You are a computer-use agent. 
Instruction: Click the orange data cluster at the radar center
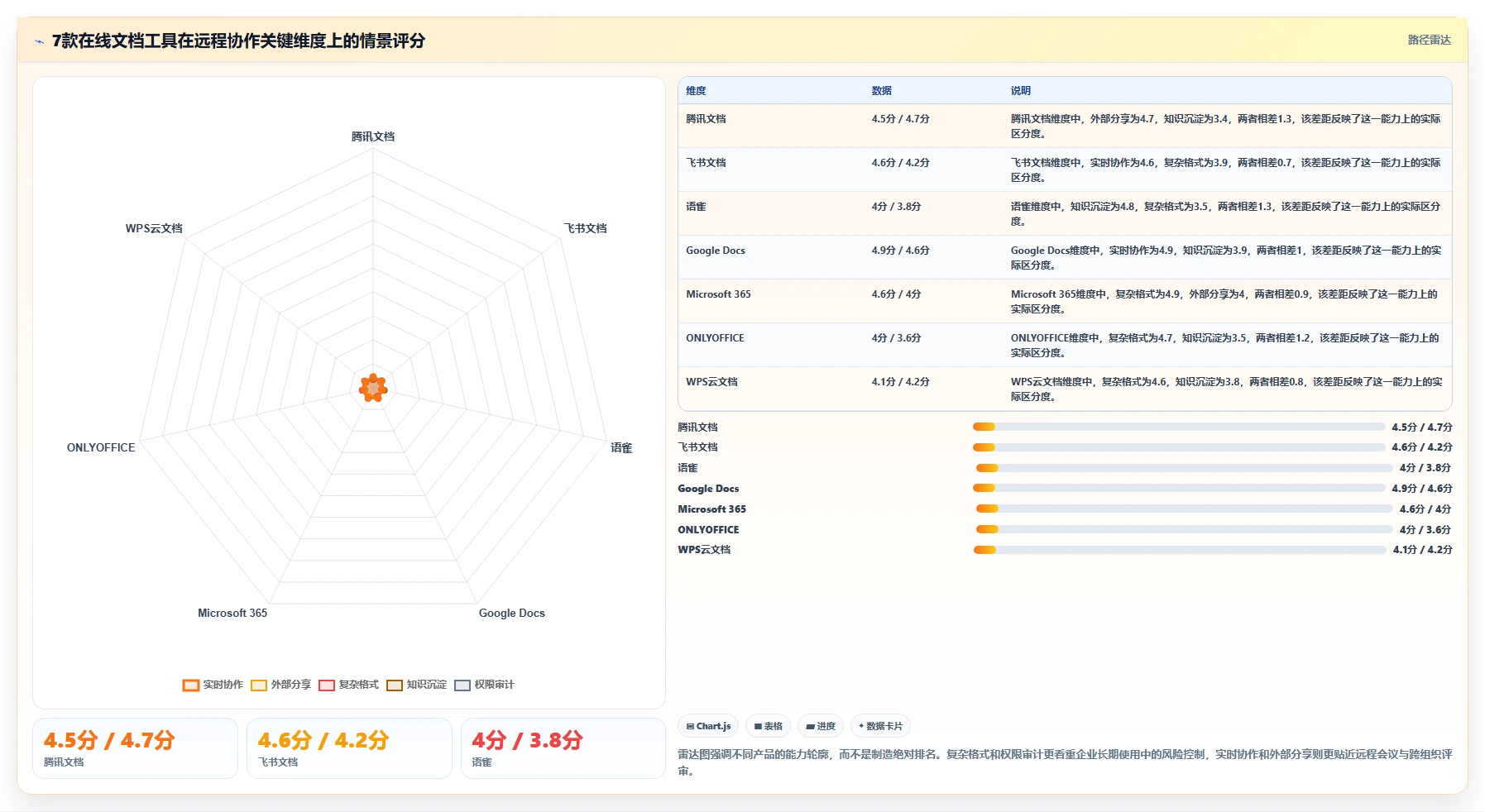click(x=373, y=388)
